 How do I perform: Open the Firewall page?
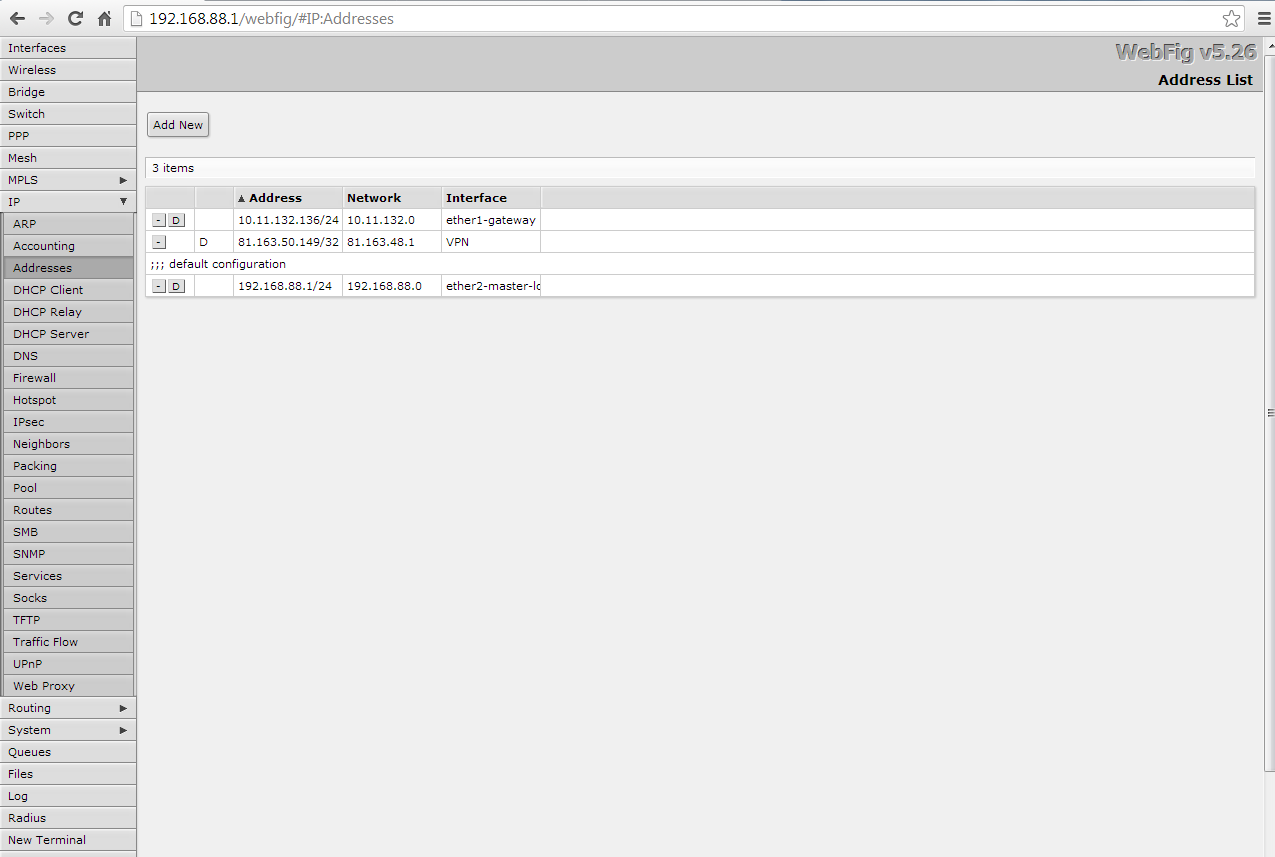[68, 378]
